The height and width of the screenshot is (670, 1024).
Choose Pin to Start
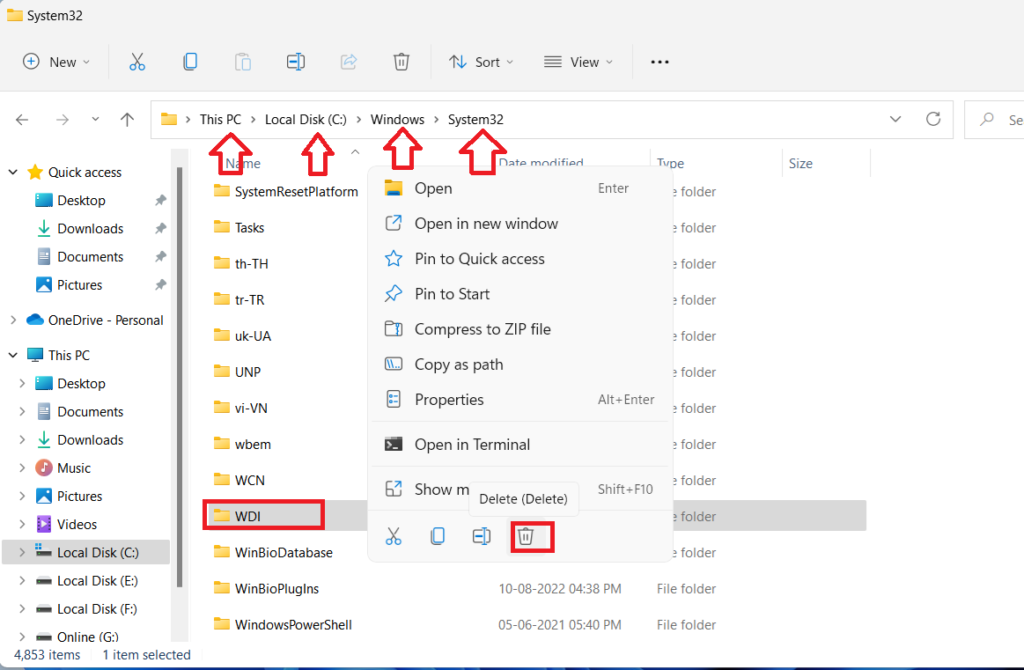point(520,294)
